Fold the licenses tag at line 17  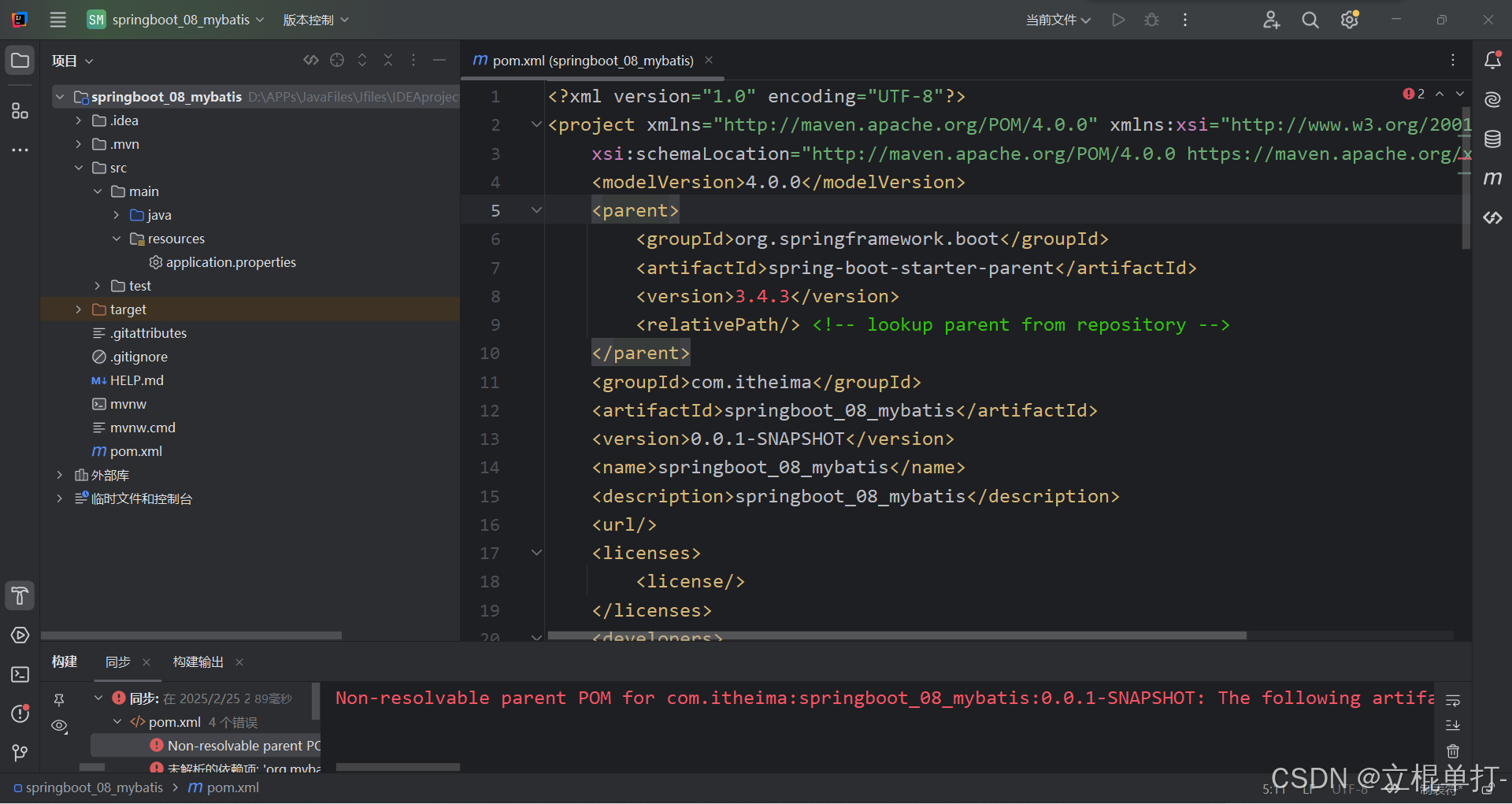(x=536, y=553)
